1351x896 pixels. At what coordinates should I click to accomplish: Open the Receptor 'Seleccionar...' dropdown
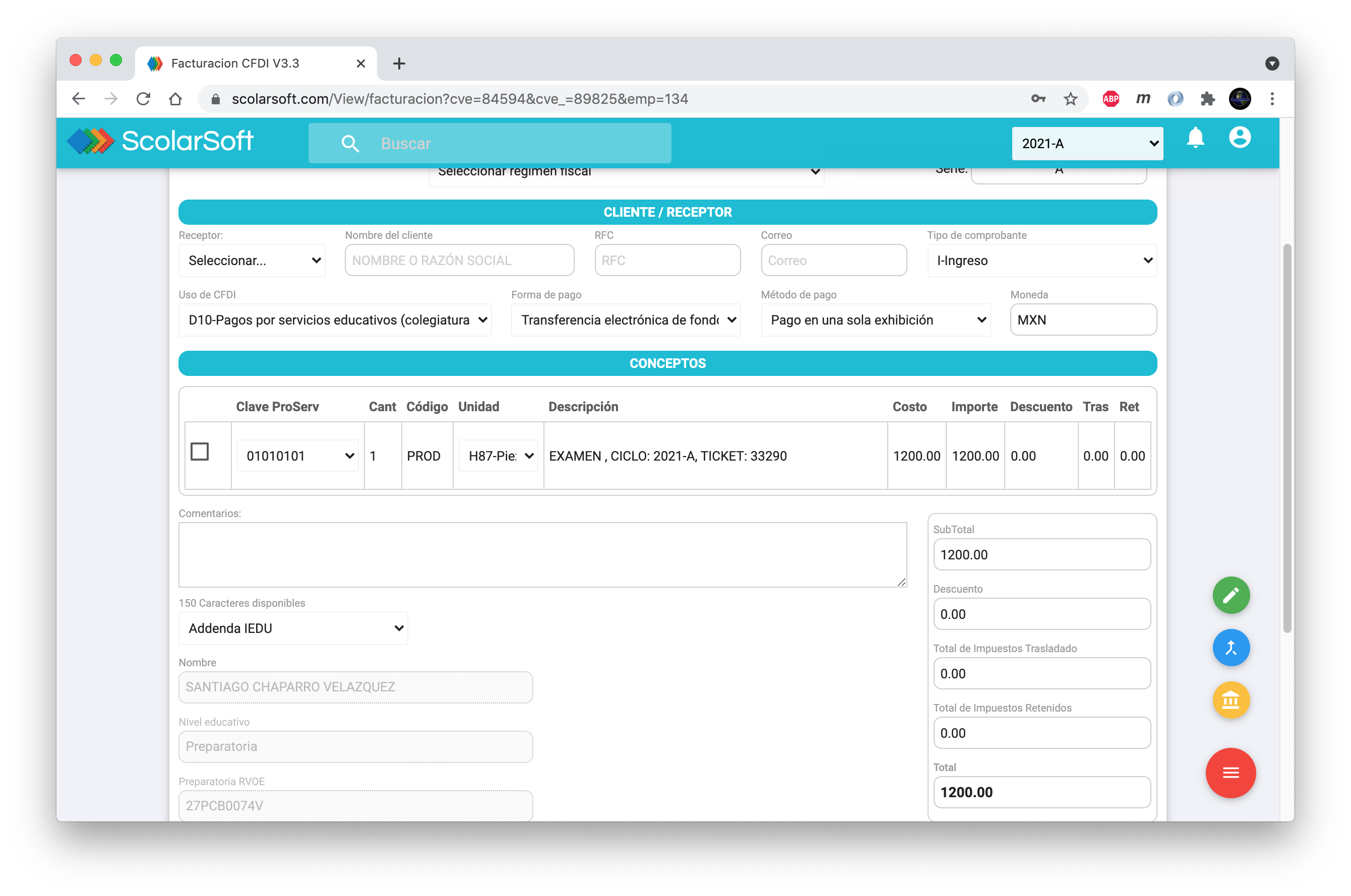point(252,261)
